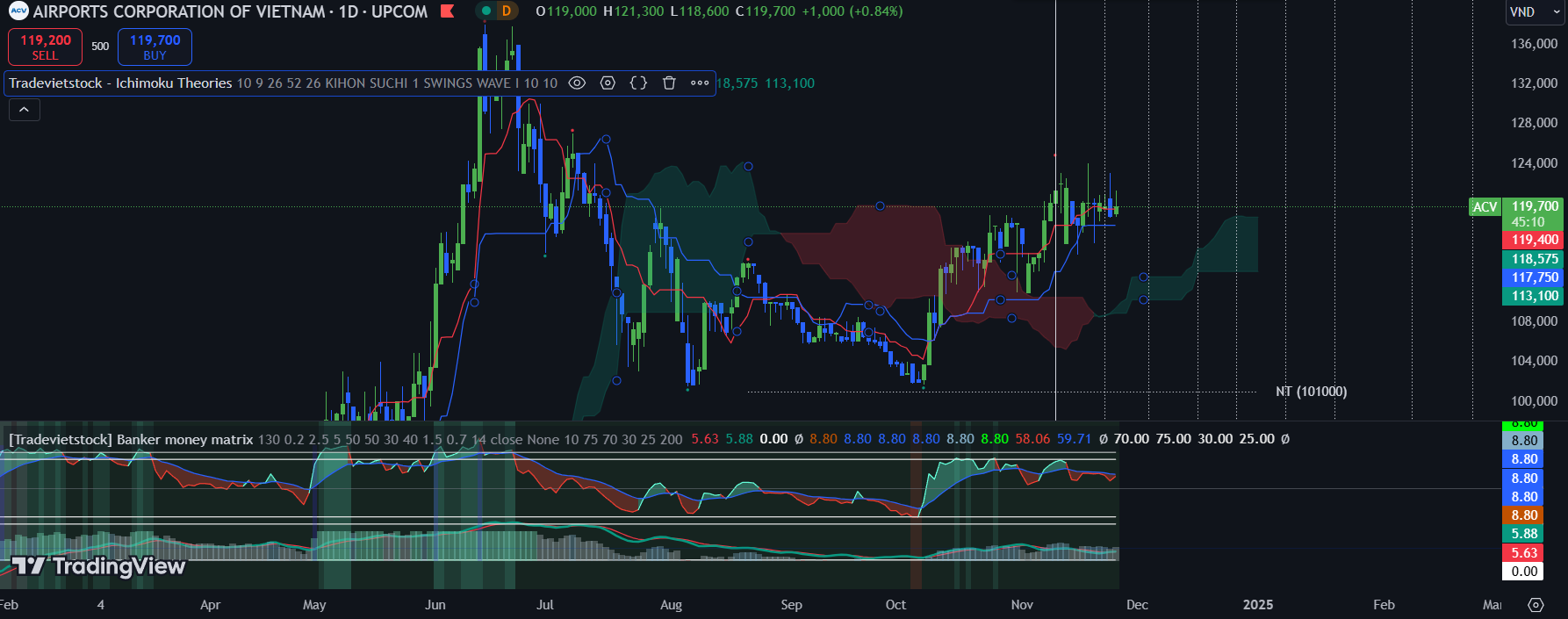Open the Ichimoku source code braces icon

pyautogui.click(x=638, y=83)
